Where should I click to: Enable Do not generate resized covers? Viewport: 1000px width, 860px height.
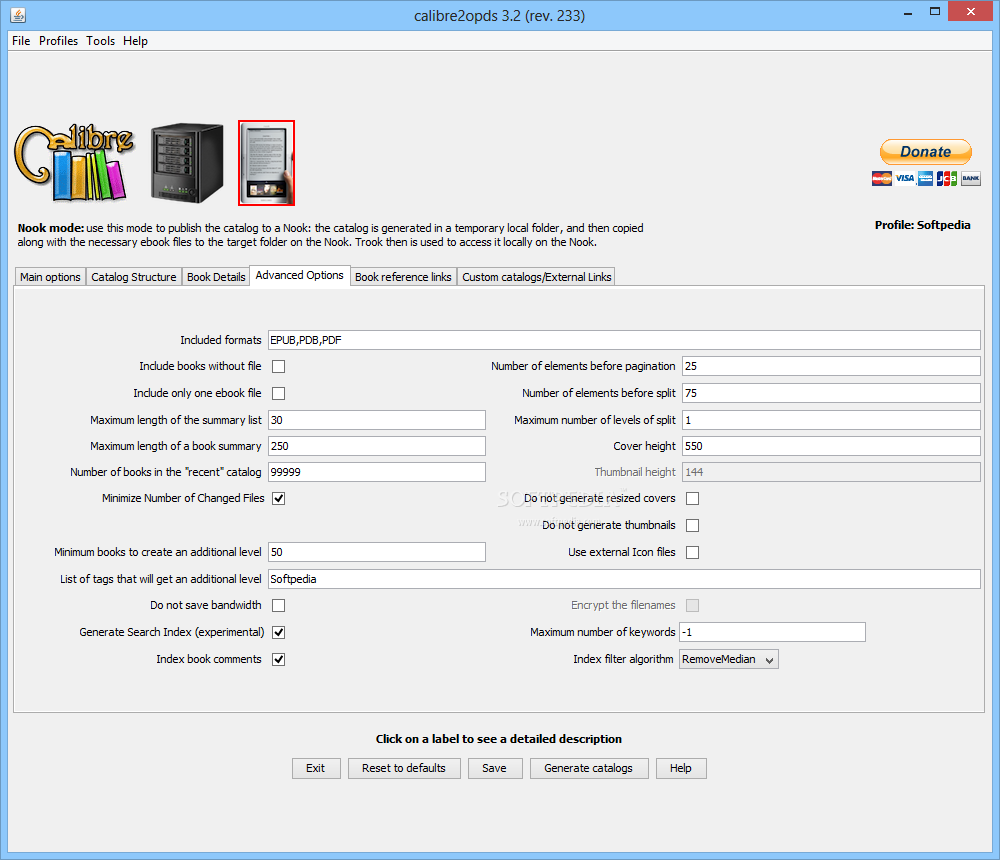(x=693, y=498)
